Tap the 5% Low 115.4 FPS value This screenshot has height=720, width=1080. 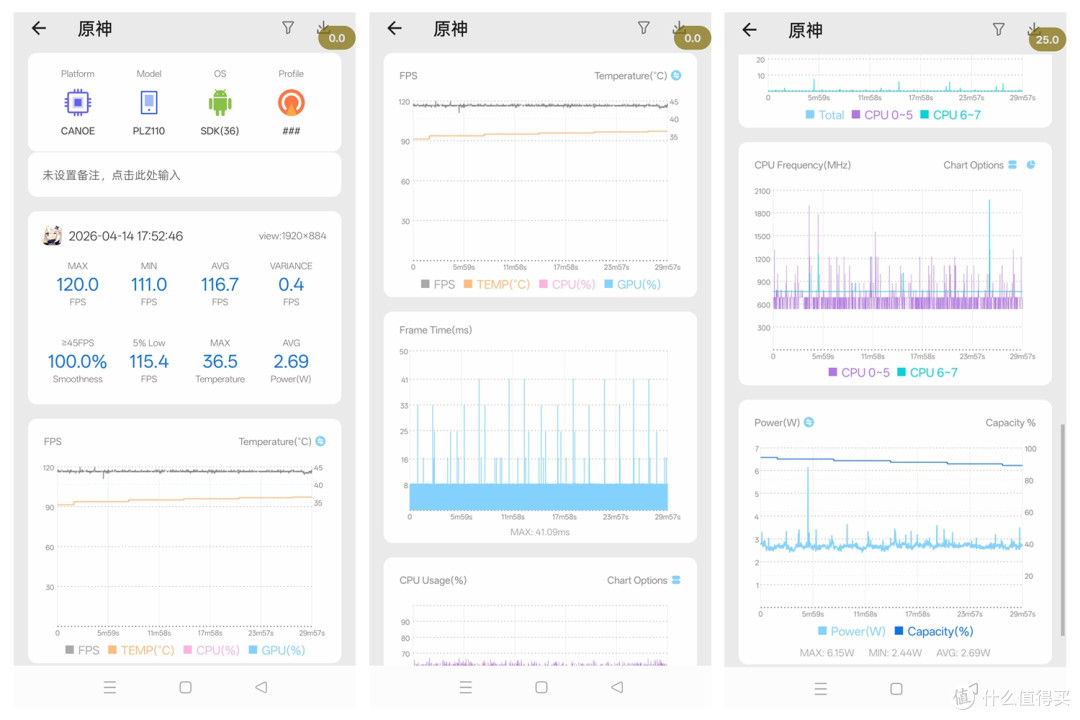click(149, 362)
